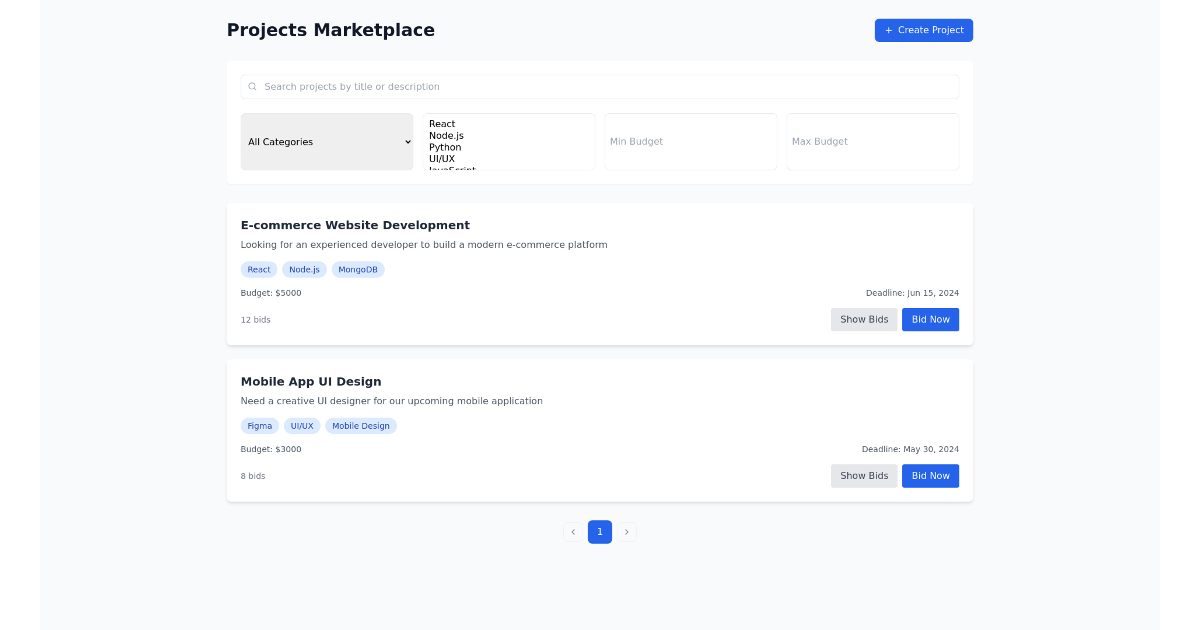
Task: Click the search projects input field
Action: [600, 86]
